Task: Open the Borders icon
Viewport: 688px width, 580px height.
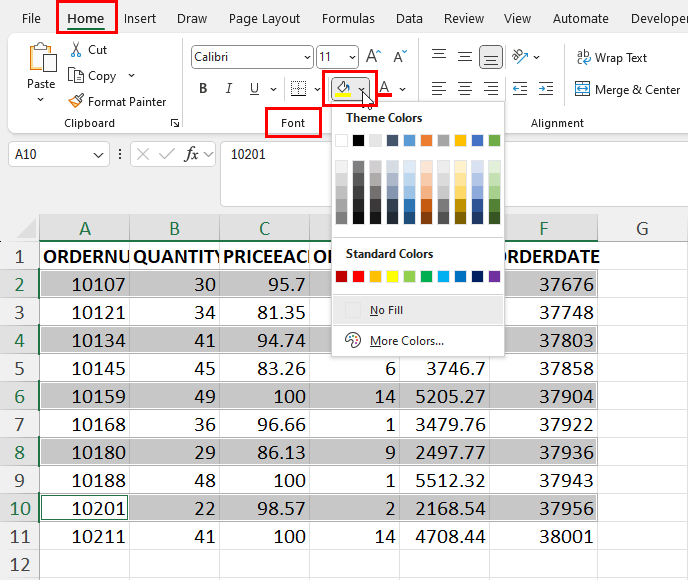Action: 298,88
